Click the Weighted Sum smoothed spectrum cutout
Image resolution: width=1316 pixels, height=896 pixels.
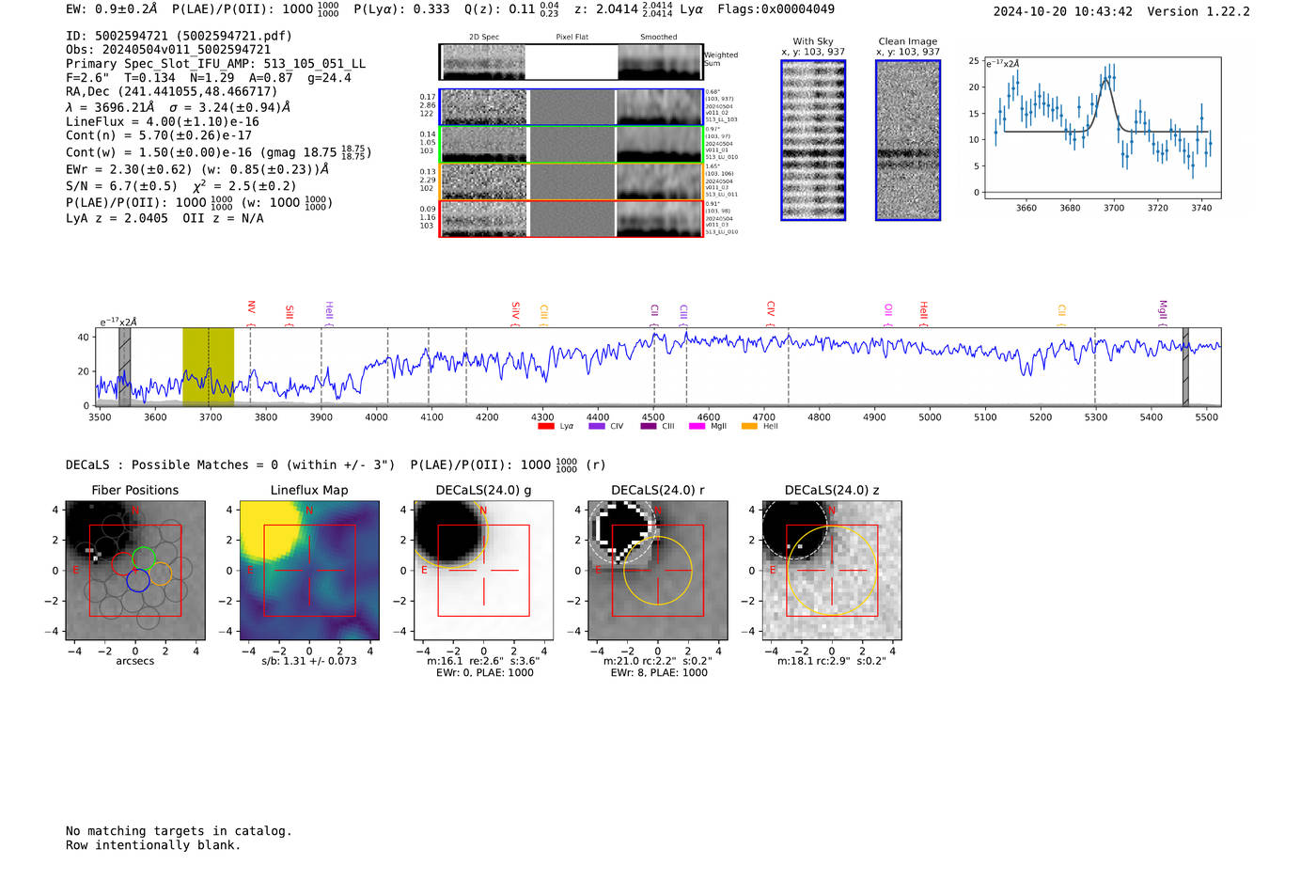tap(660, 62)
